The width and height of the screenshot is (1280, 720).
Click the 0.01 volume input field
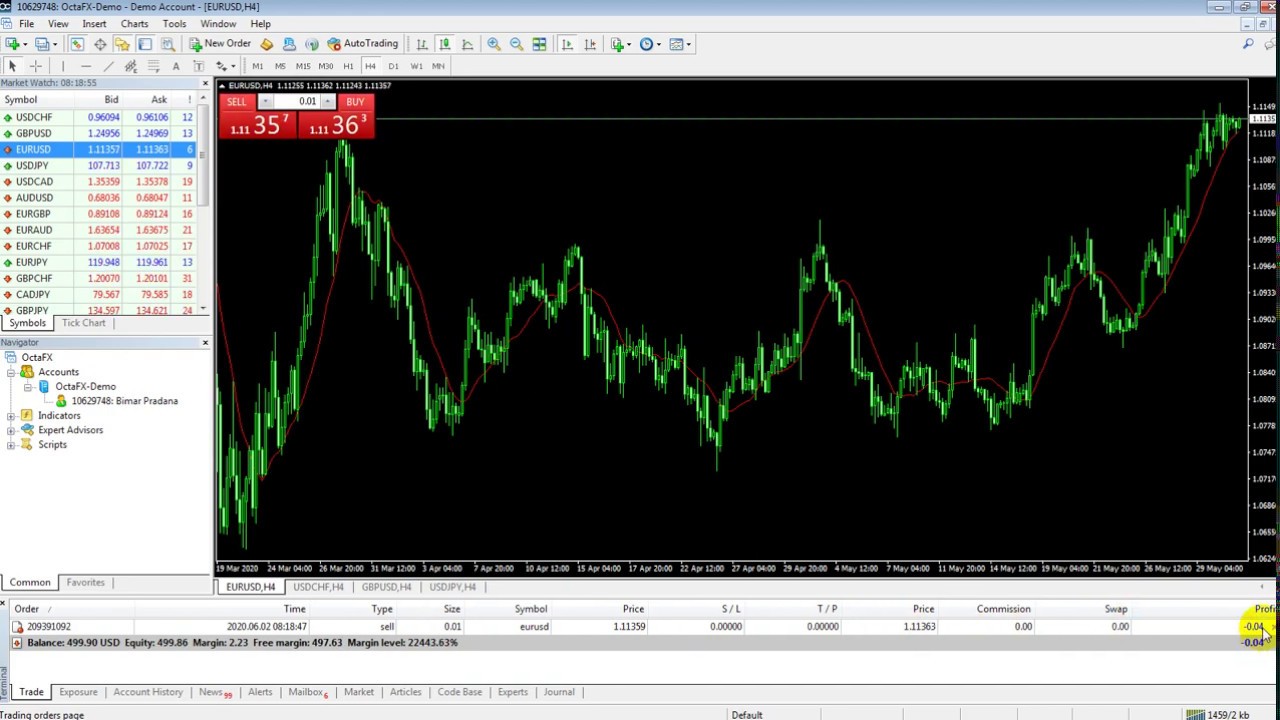pyautogui.click(x=297, y=102)
